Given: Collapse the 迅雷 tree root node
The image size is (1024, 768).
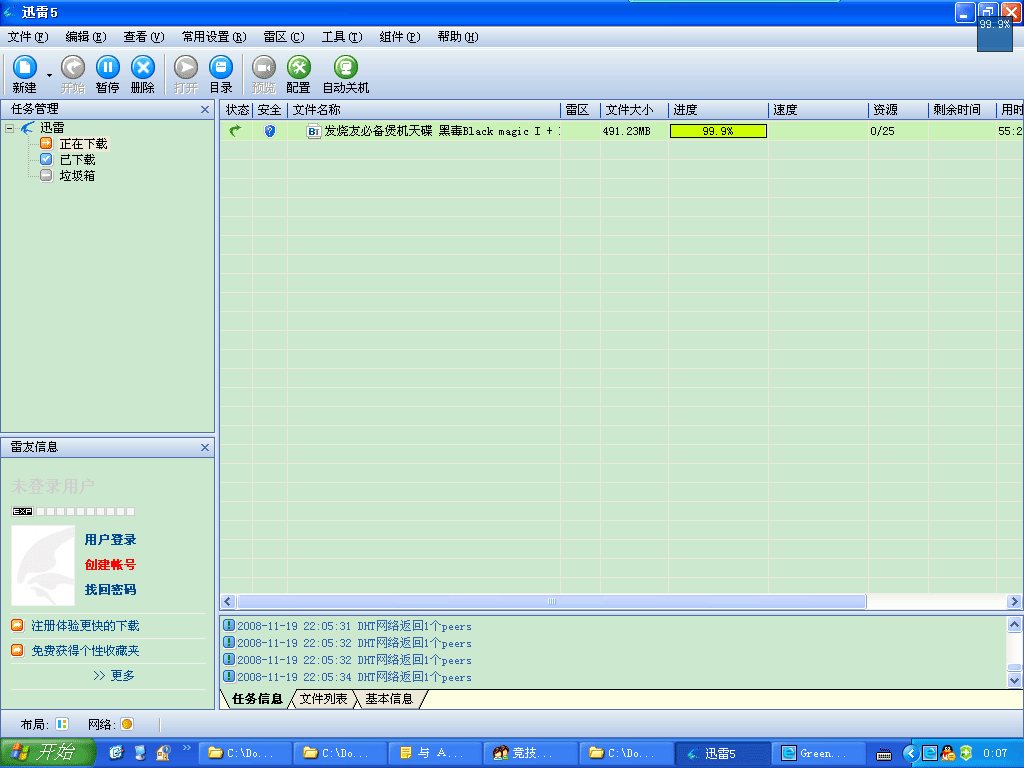Looking at the screenshot, I should coord(9,128).
